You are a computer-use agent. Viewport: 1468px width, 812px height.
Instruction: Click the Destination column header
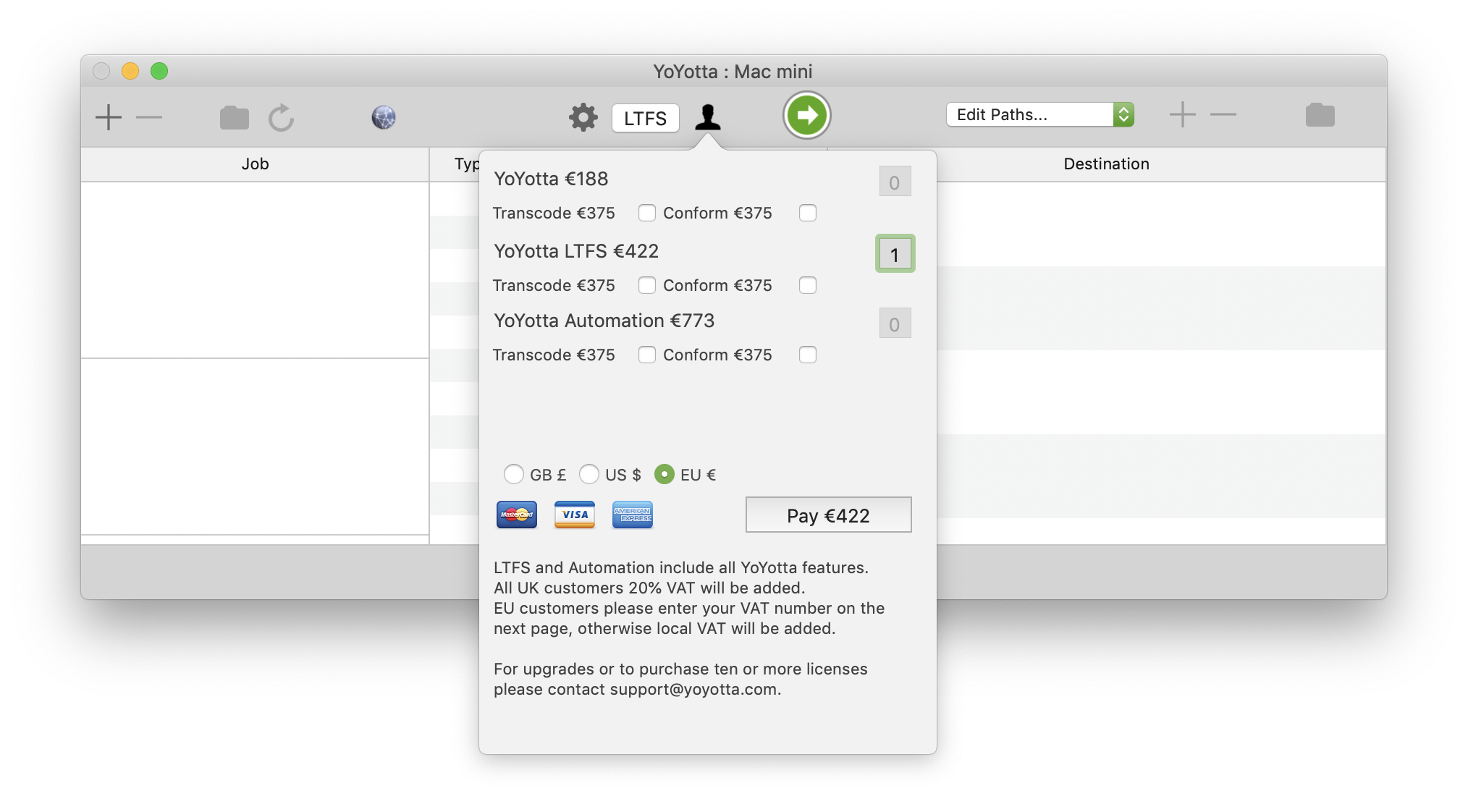pyautogui.click(x=1106, y=164)
